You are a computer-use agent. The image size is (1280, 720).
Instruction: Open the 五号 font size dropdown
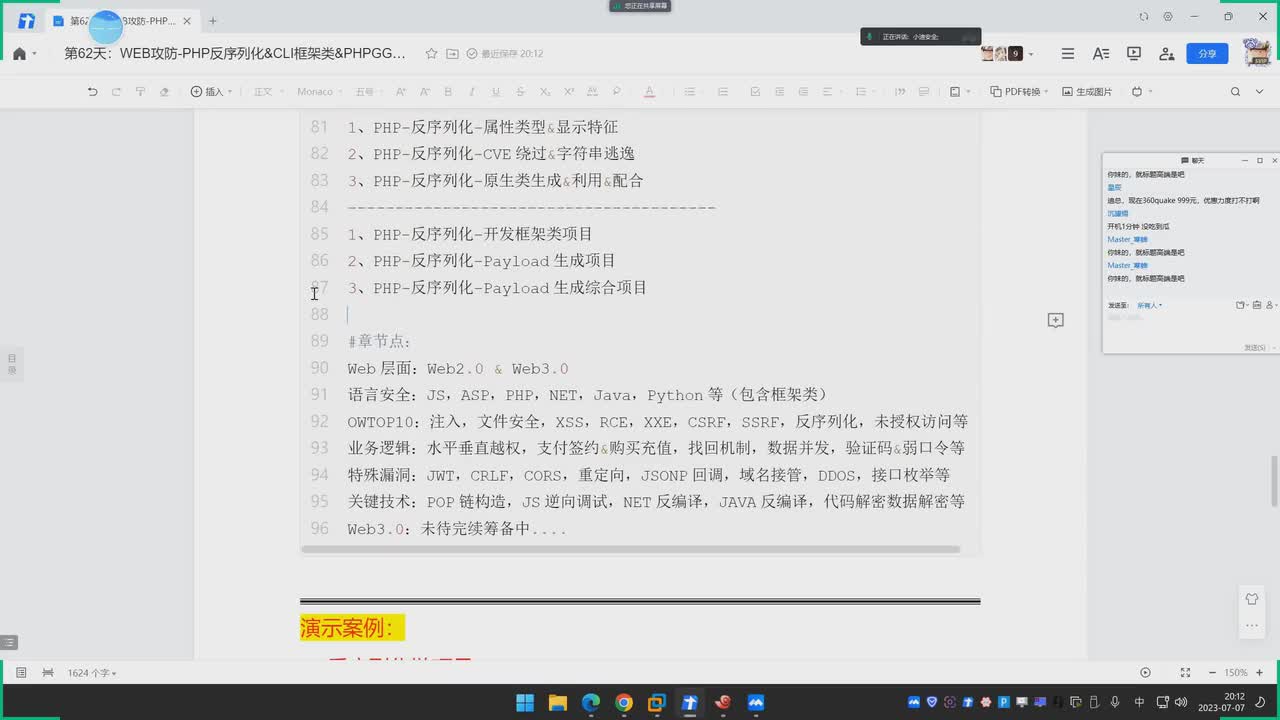point(368,92)
